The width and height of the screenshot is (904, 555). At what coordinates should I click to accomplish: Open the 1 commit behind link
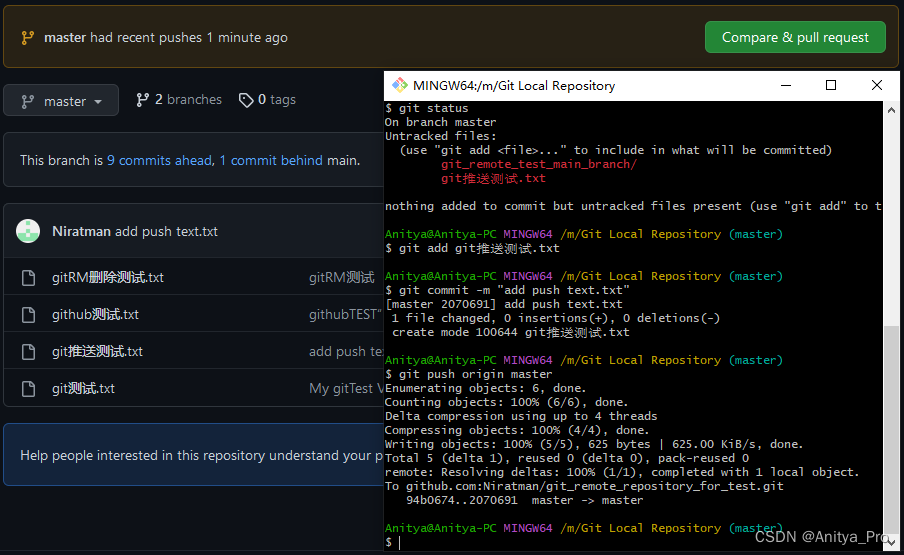click(x=270, y=160)
